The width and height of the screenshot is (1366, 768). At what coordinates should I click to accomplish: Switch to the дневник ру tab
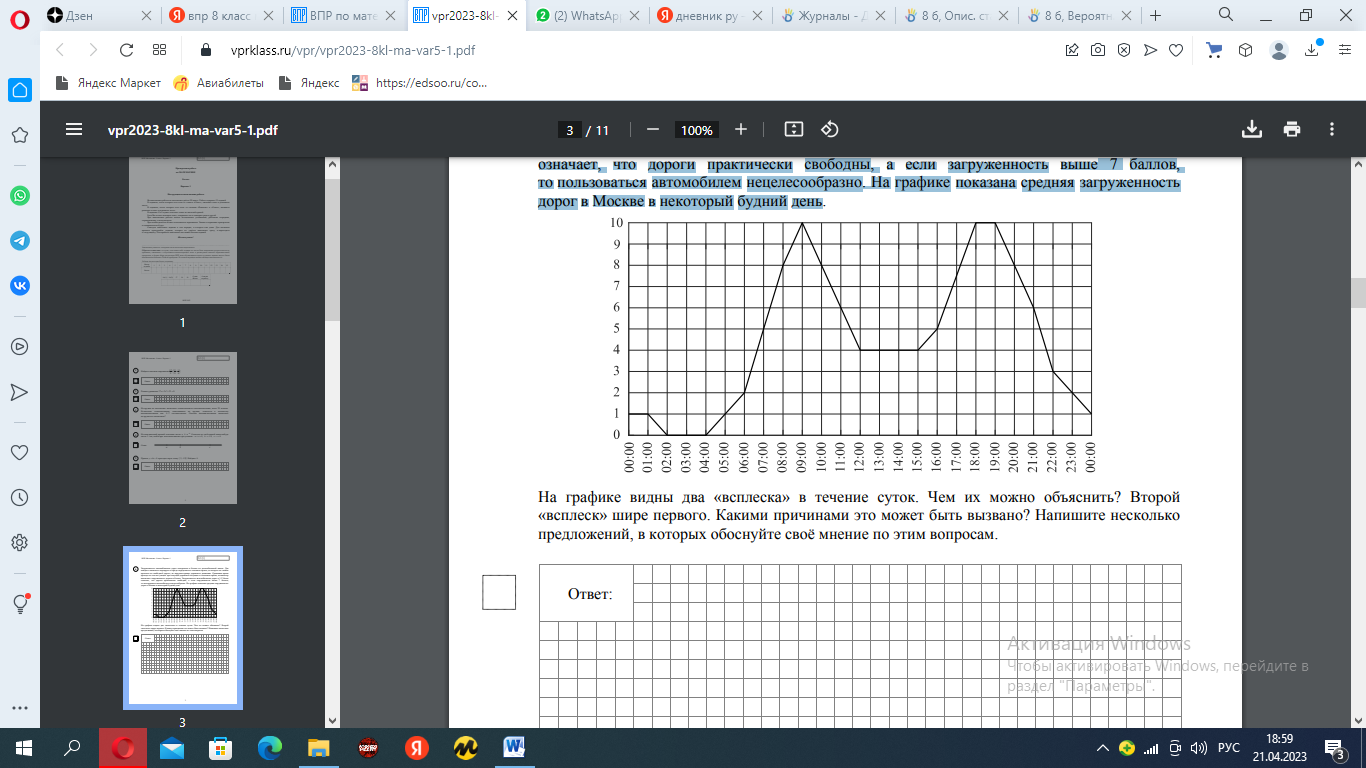(712, 16)
